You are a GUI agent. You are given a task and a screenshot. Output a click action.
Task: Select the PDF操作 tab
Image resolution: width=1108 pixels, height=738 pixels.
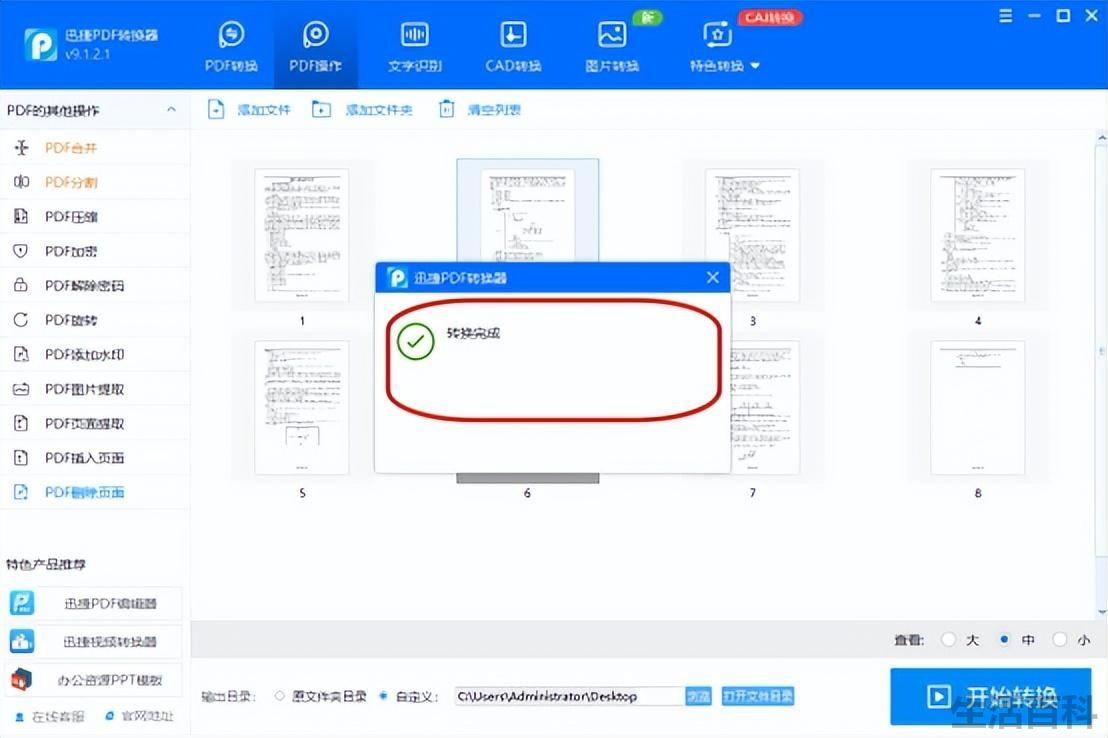pyautogui.click(x=315, y=47)
